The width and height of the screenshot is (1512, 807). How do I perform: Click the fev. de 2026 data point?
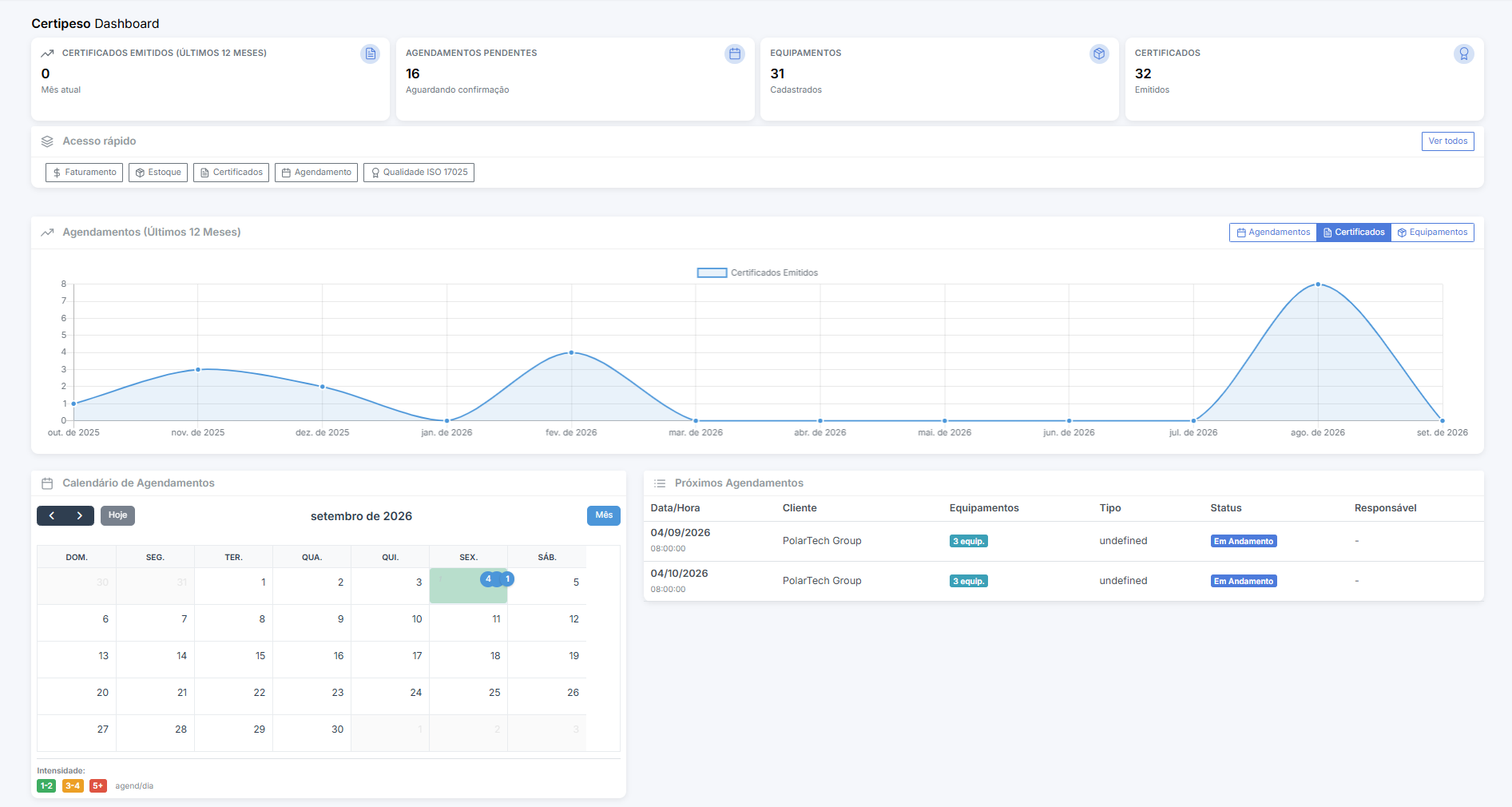pyautogui.click(x=571, y=352)
